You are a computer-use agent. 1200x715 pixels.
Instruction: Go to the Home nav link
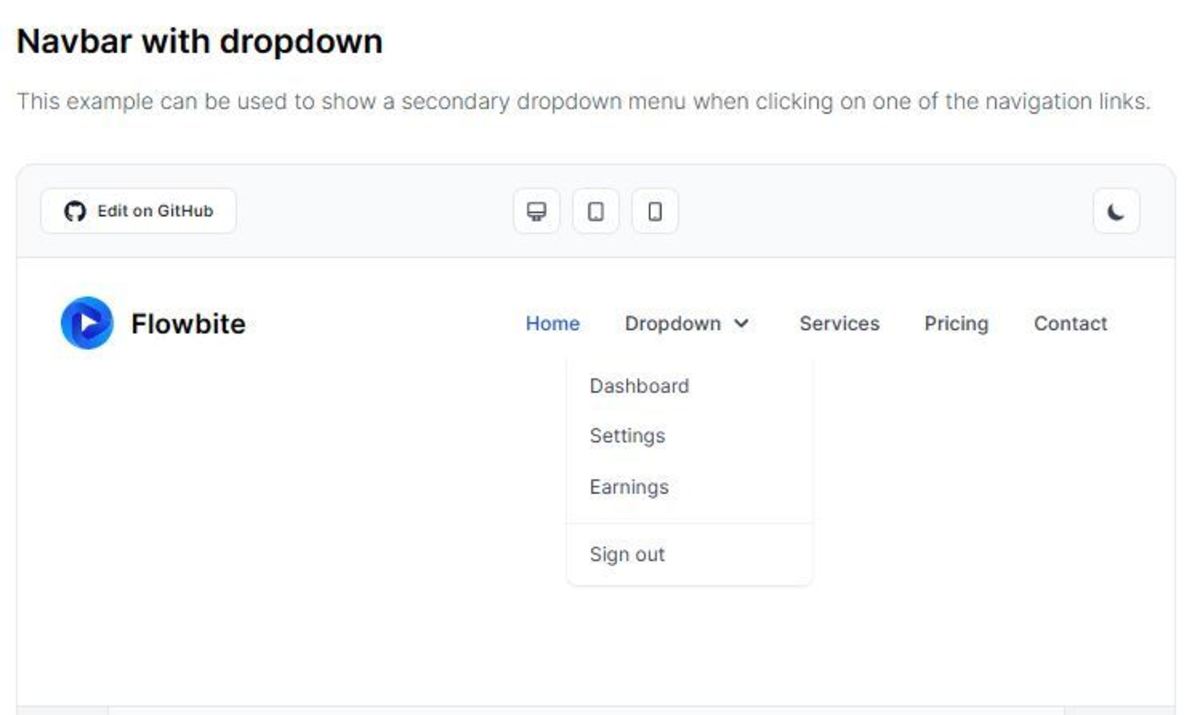click(552, 324)
